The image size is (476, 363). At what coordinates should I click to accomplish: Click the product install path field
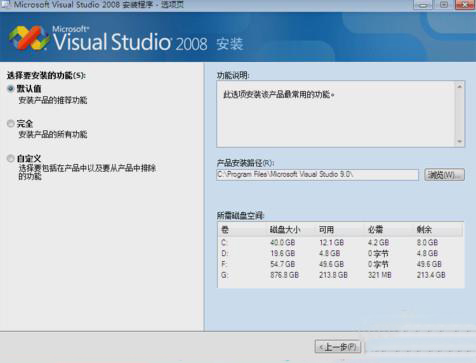coord(317,175)
